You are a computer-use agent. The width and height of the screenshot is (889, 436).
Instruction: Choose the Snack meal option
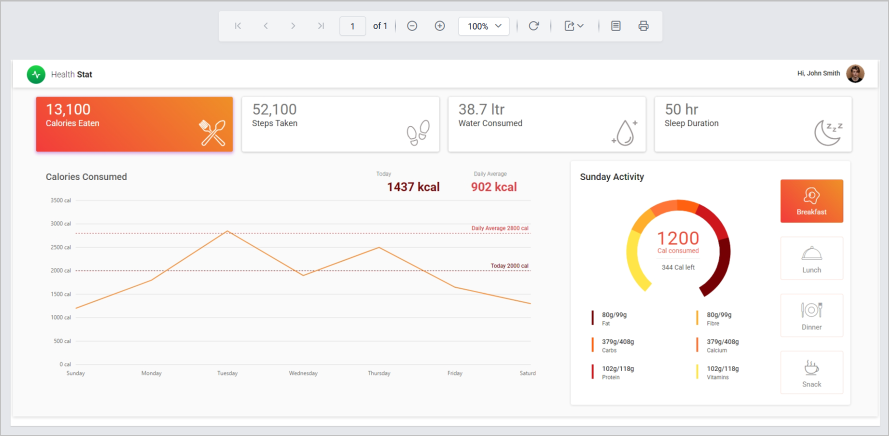point(811,372)
